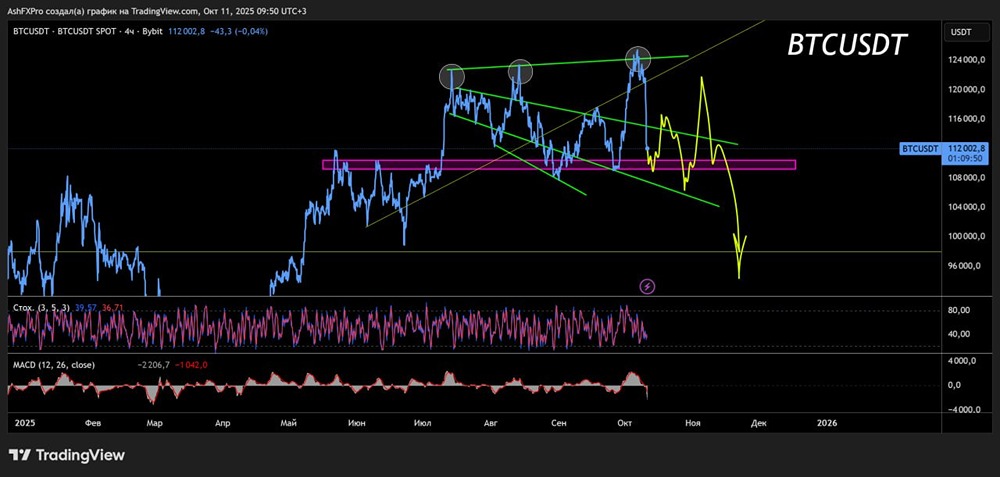This screenshot has width=1000, height=477.
Task: Click the TradingView logo
Action: coord(67,455)
